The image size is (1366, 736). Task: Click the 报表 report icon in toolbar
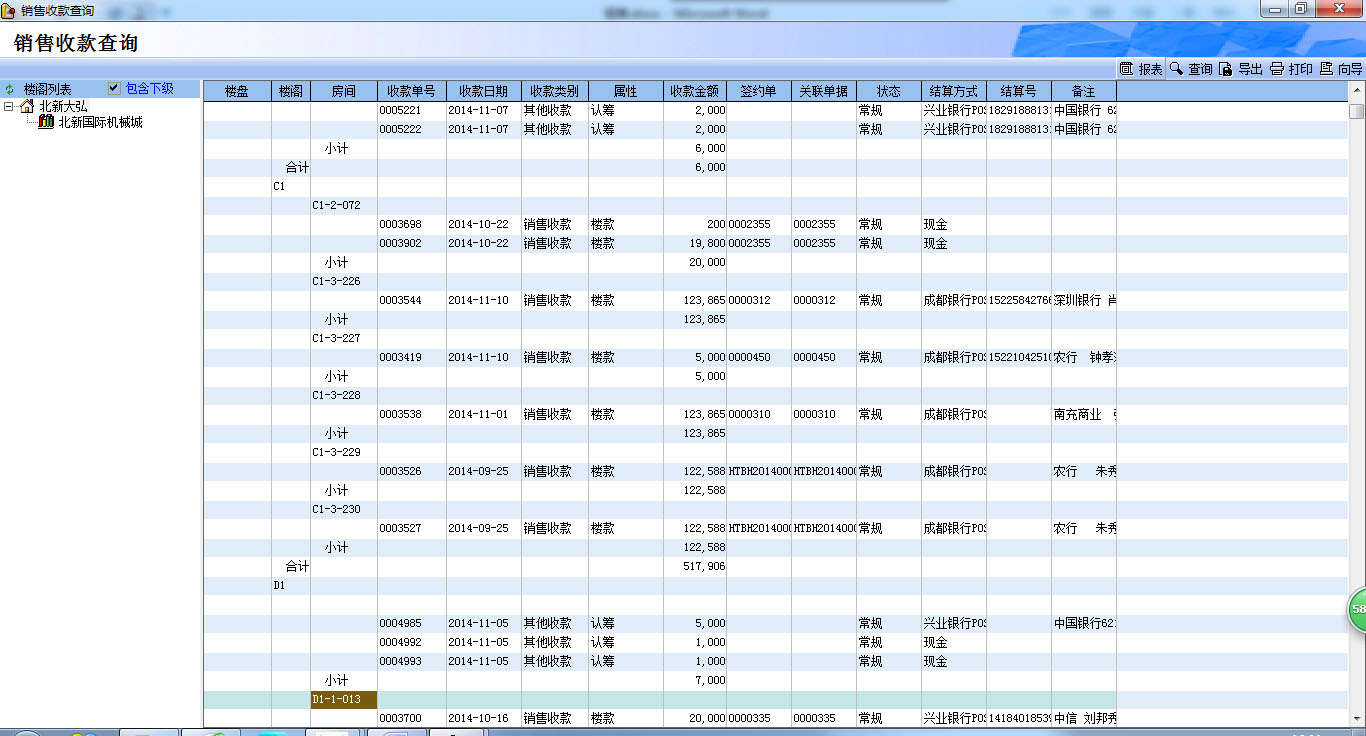point(1126,69)
